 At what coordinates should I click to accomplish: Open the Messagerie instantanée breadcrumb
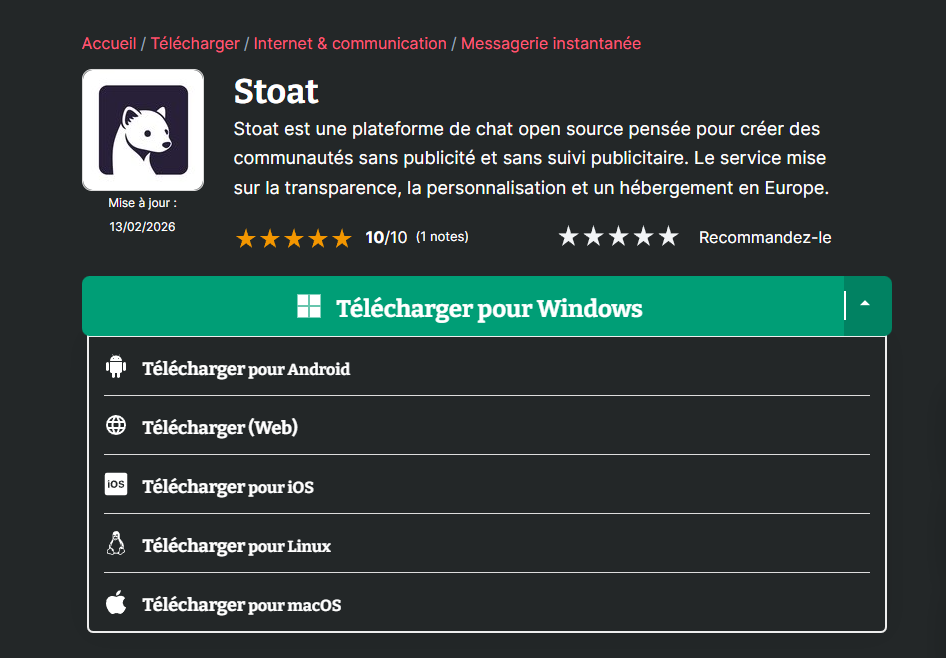click(x=551, y=44)
